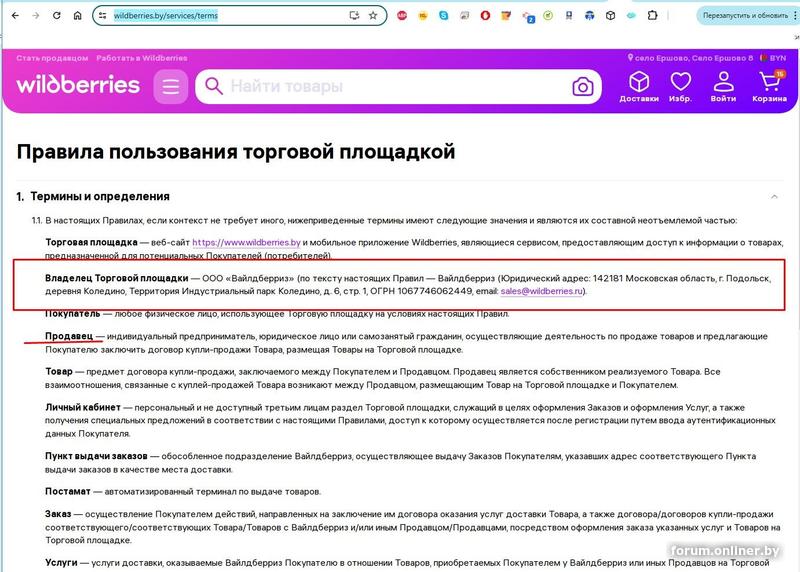
Task: Collapse the Термины и определения section chevron
Action: (774, 196)
